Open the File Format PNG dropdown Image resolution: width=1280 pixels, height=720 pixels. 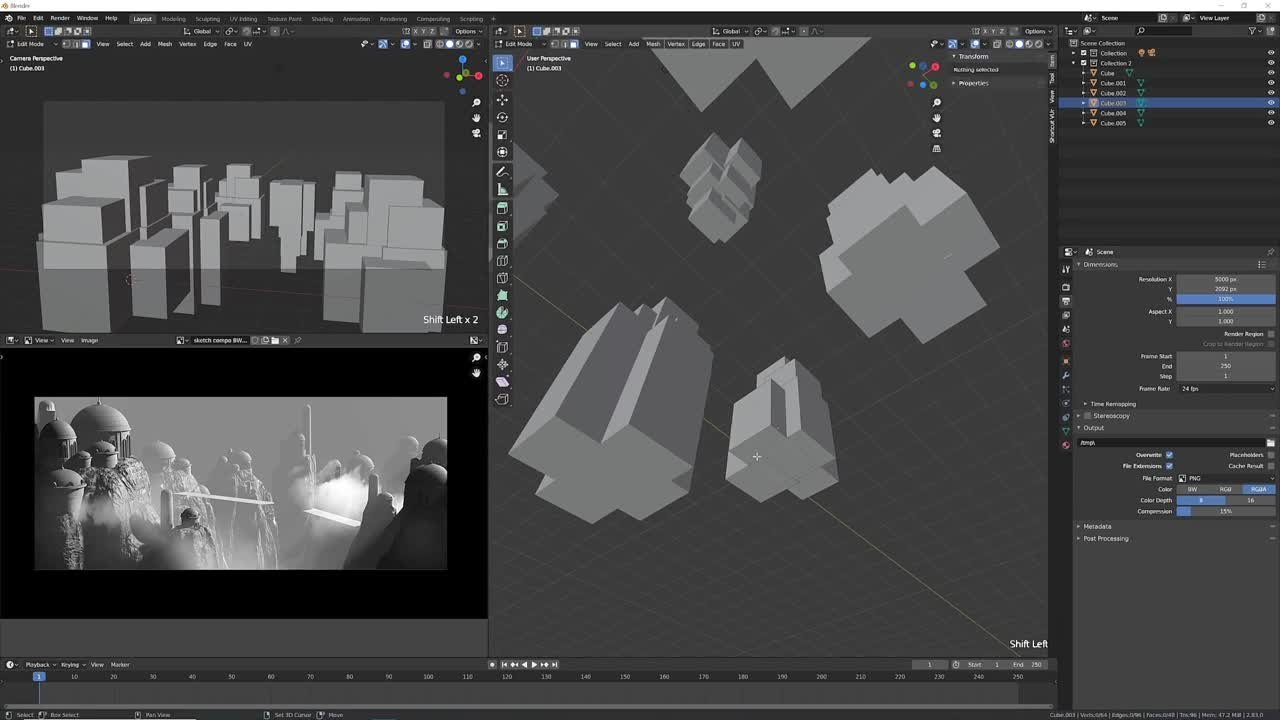tap(1226, 478)
